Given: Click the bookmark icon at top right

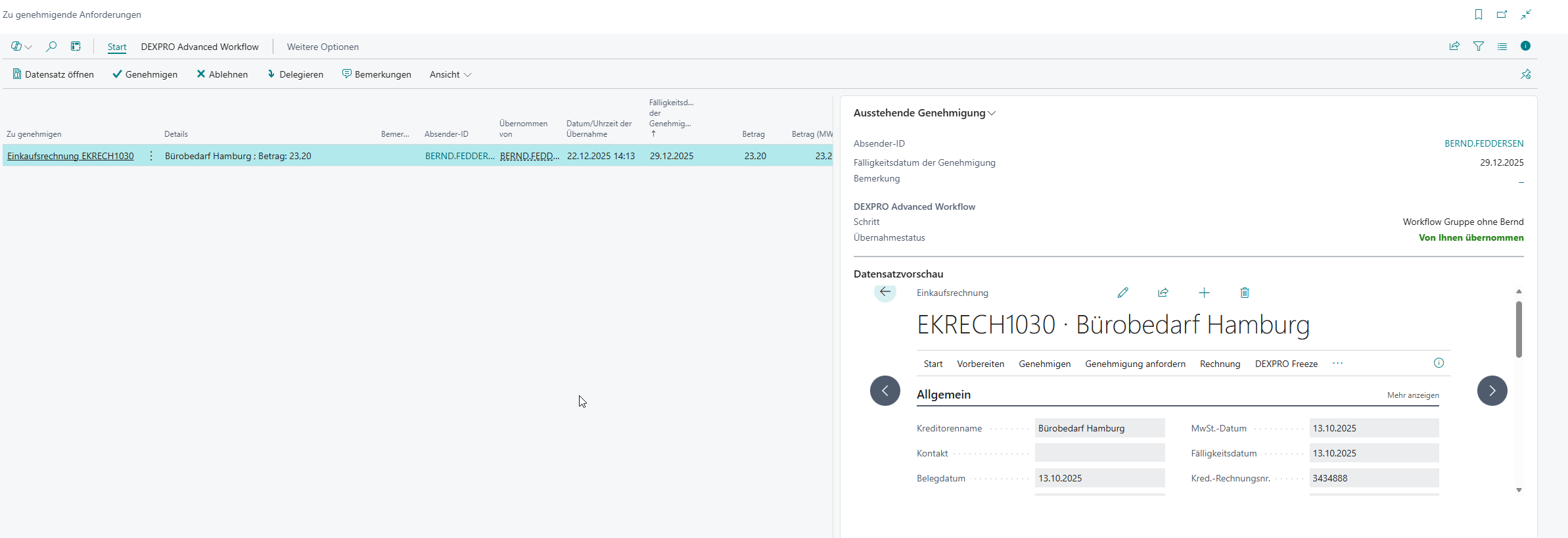Looking at the screenshot, I should 1479,14.
